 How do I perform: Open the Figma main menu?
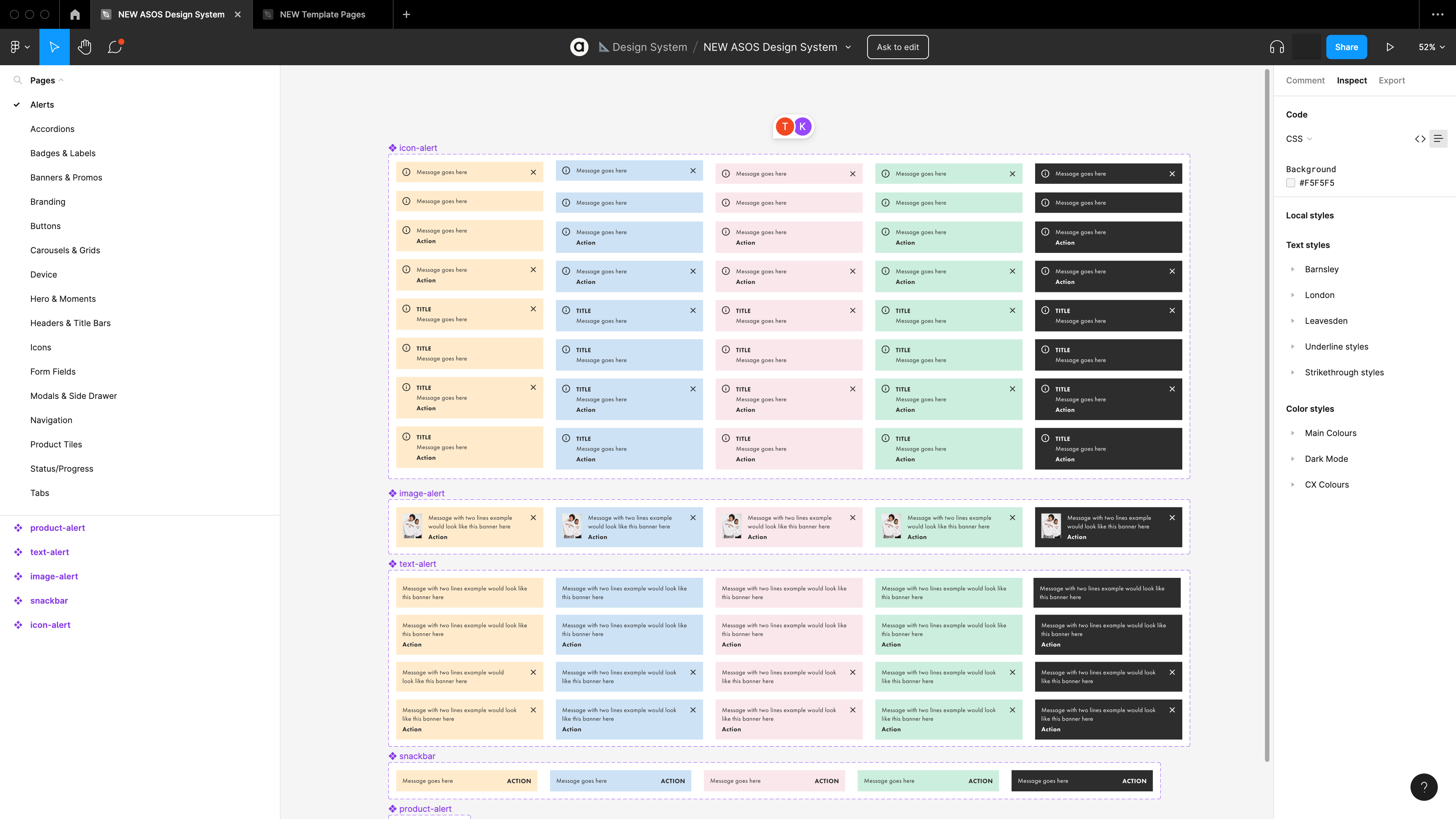coord(19,47)
